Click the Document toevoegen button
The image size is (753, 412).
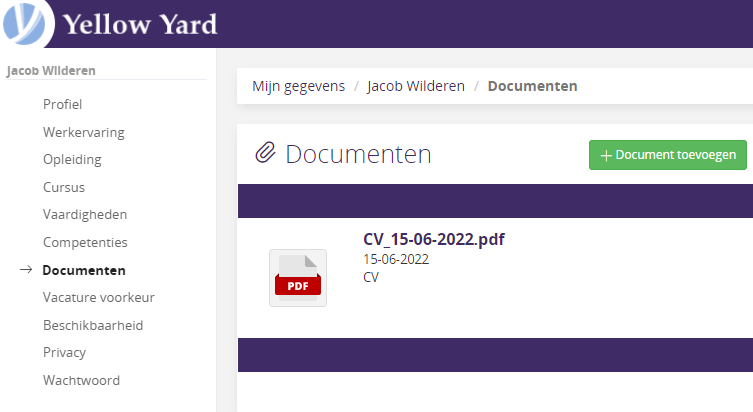[x=668, y=155]
